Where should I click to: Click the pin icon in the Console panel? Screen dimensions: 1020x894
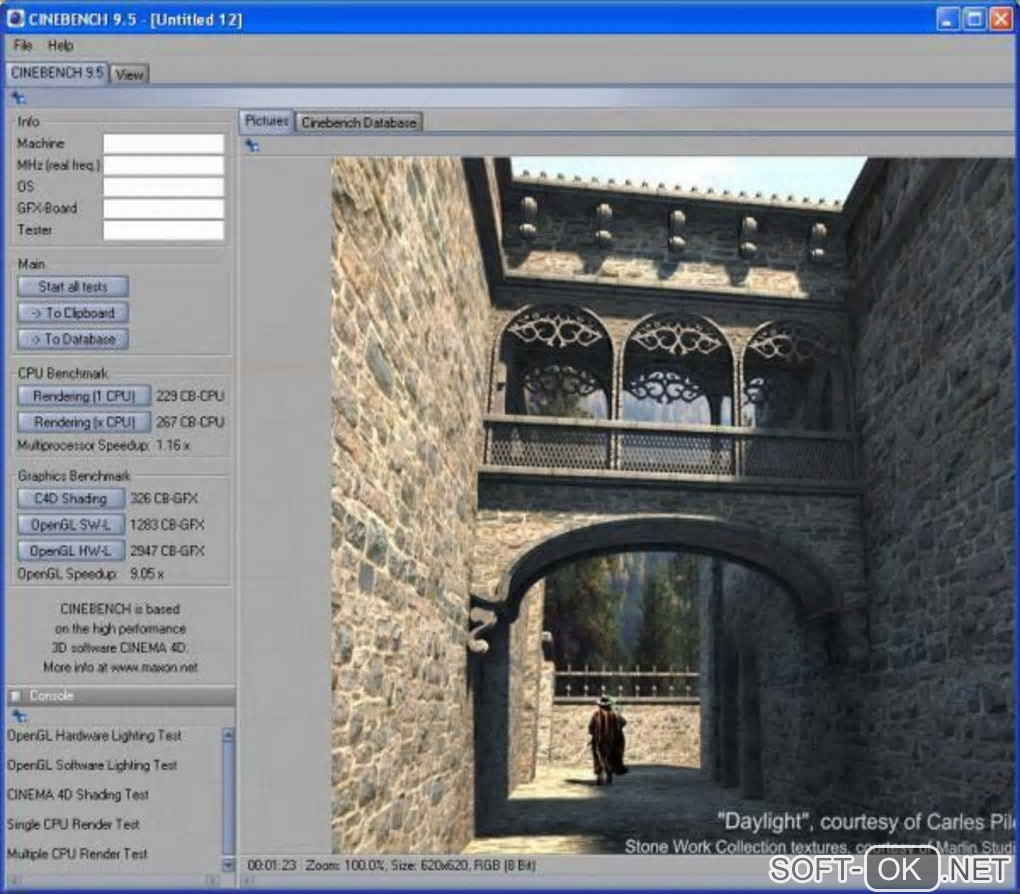click(x=20, y=716)
